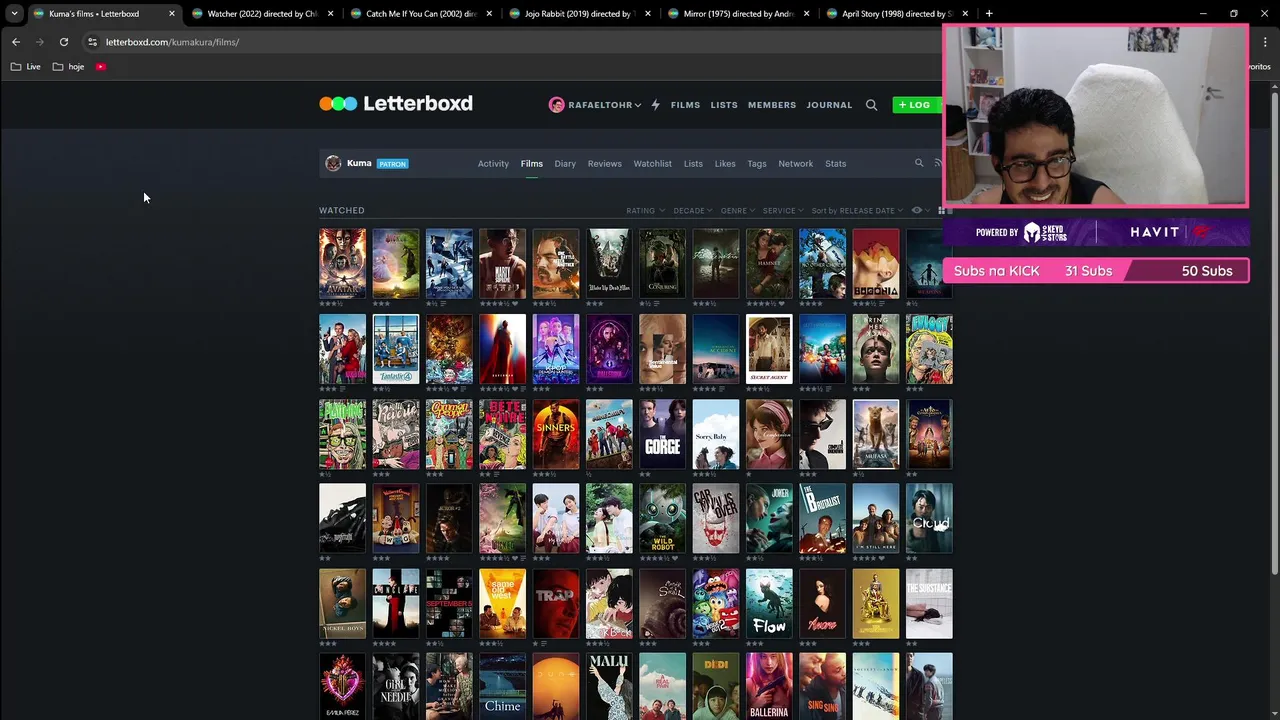Open the Sinners film poster
This screenshot has width=1280, height=720.
556,434
